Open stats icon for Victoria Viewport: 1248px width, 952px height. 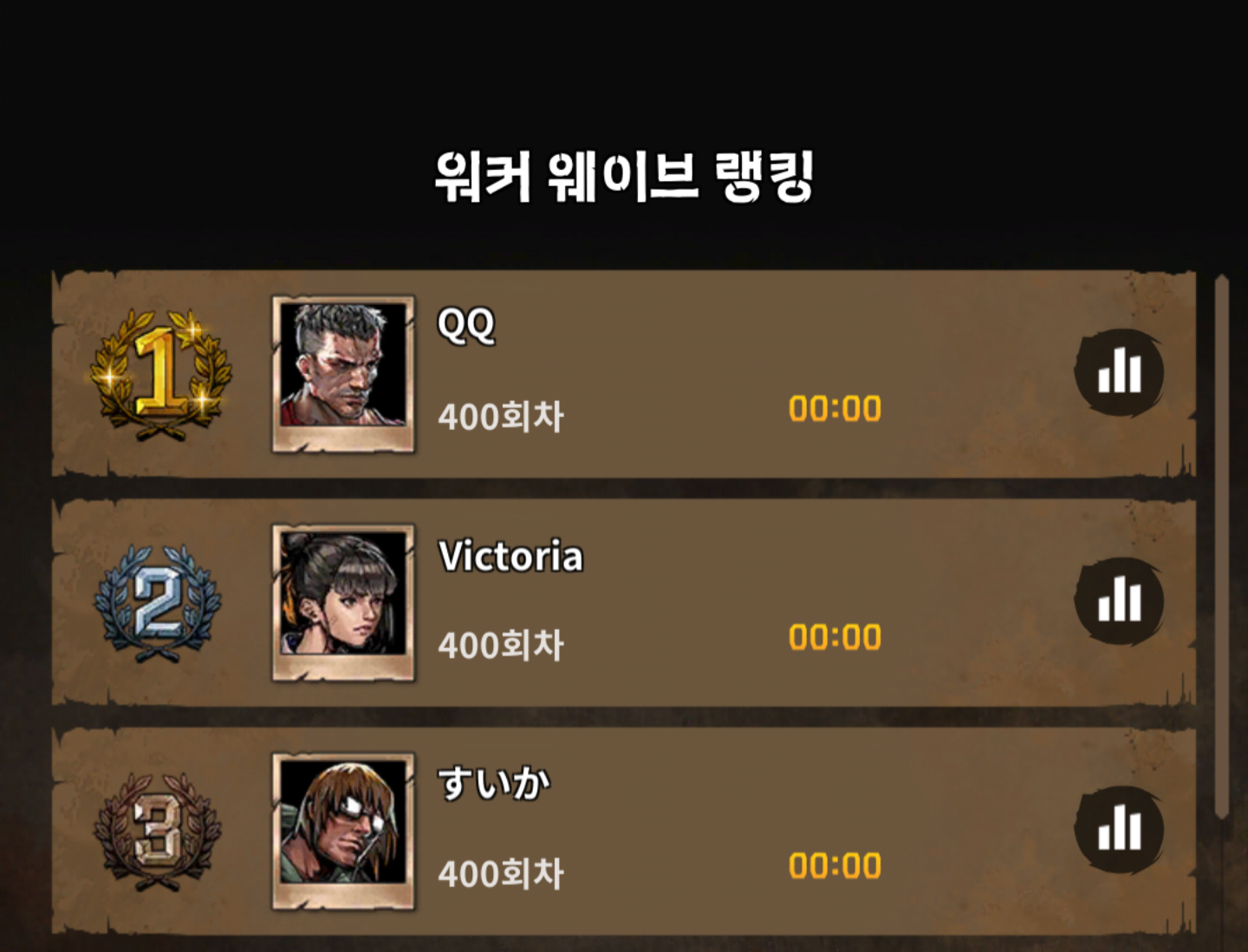click(1119, 601)
